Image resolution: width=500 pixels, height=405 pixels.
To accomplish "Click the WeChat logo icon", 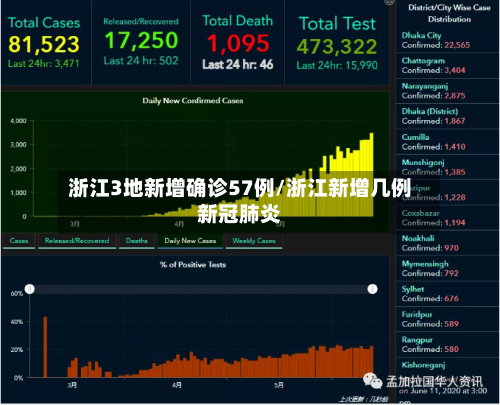I will coord(373,381).
